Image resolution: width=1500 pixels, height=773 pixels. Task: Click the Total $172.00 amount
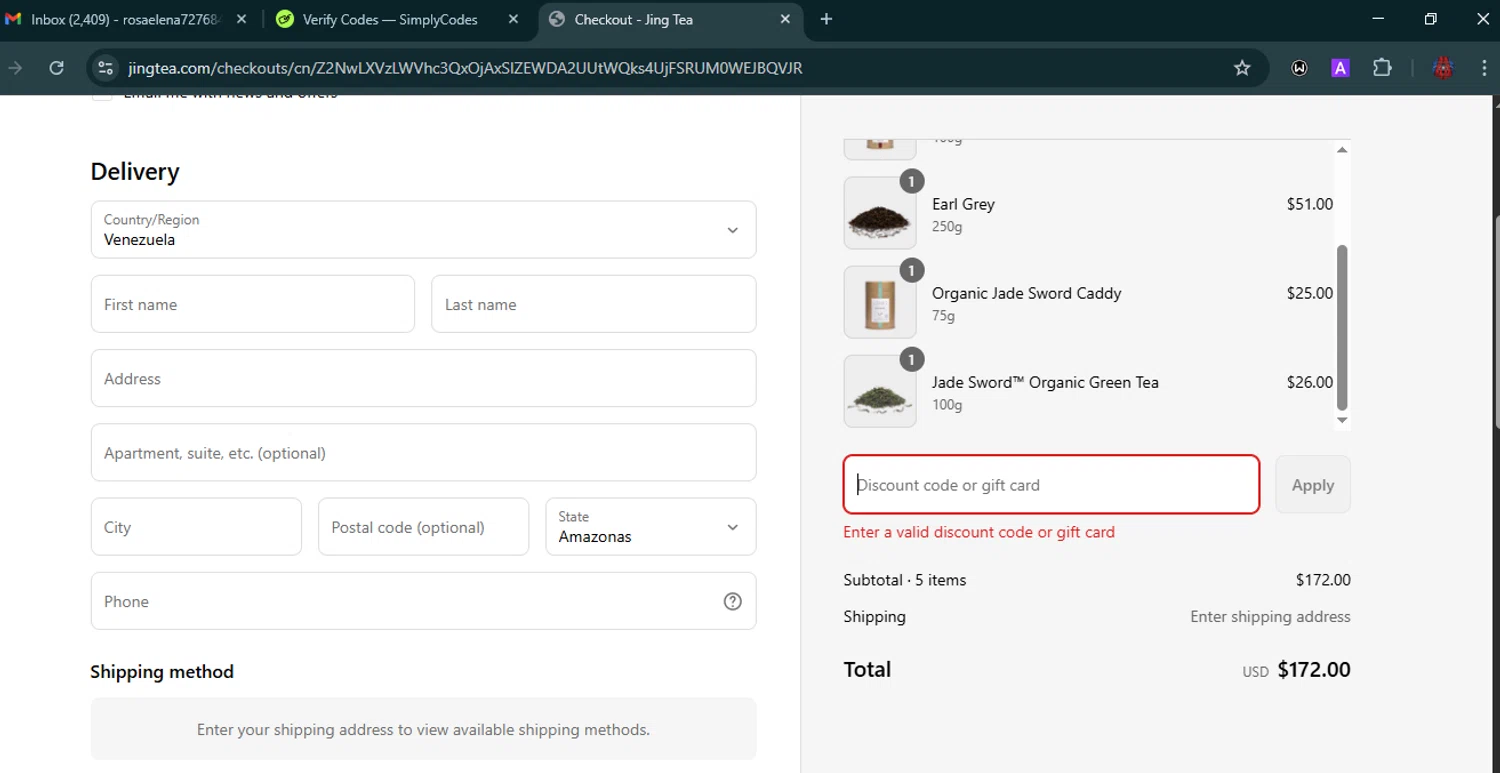tap(1314, 670)
